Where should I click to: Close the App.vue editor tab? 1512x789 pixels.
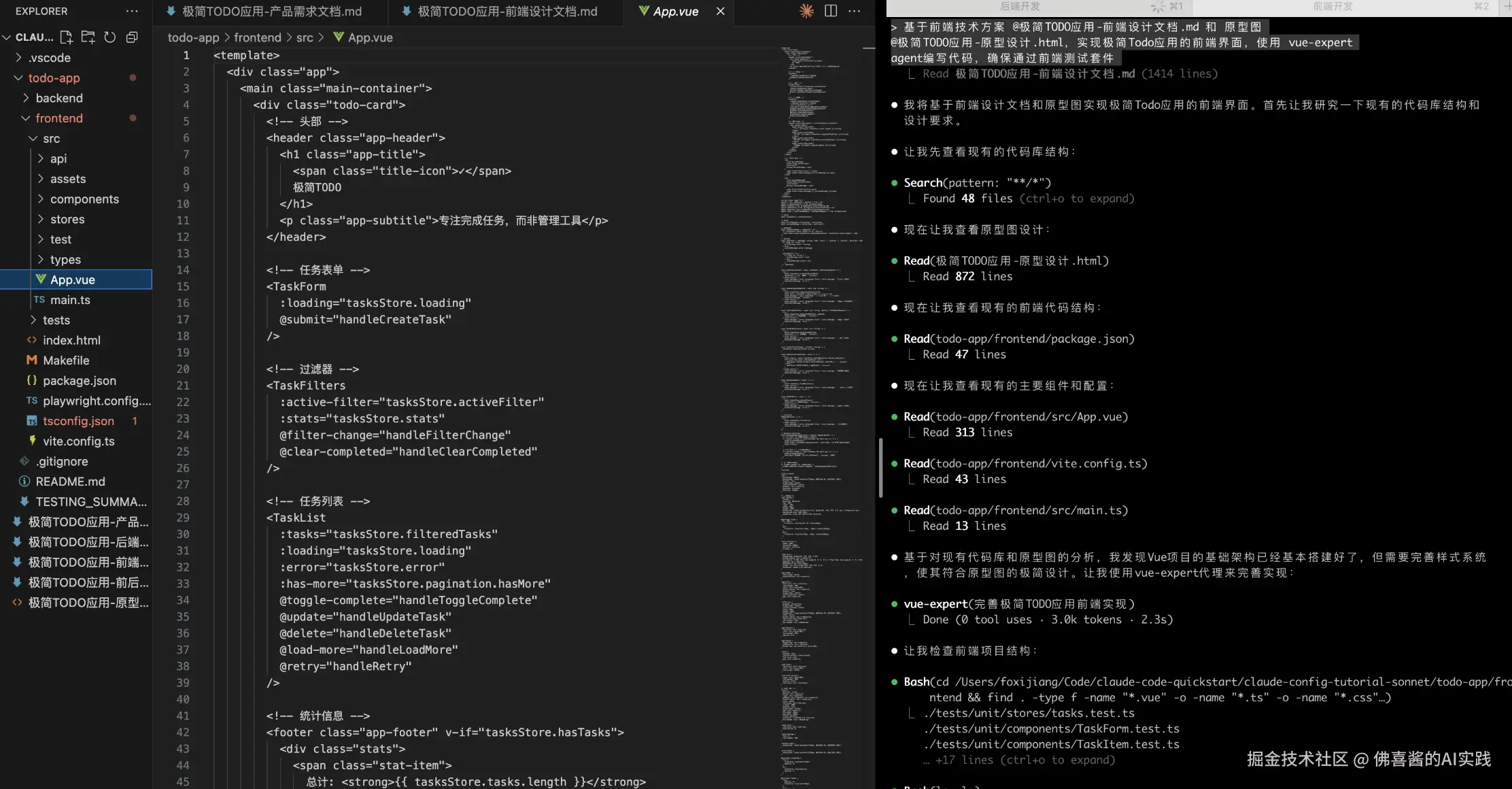721,12
